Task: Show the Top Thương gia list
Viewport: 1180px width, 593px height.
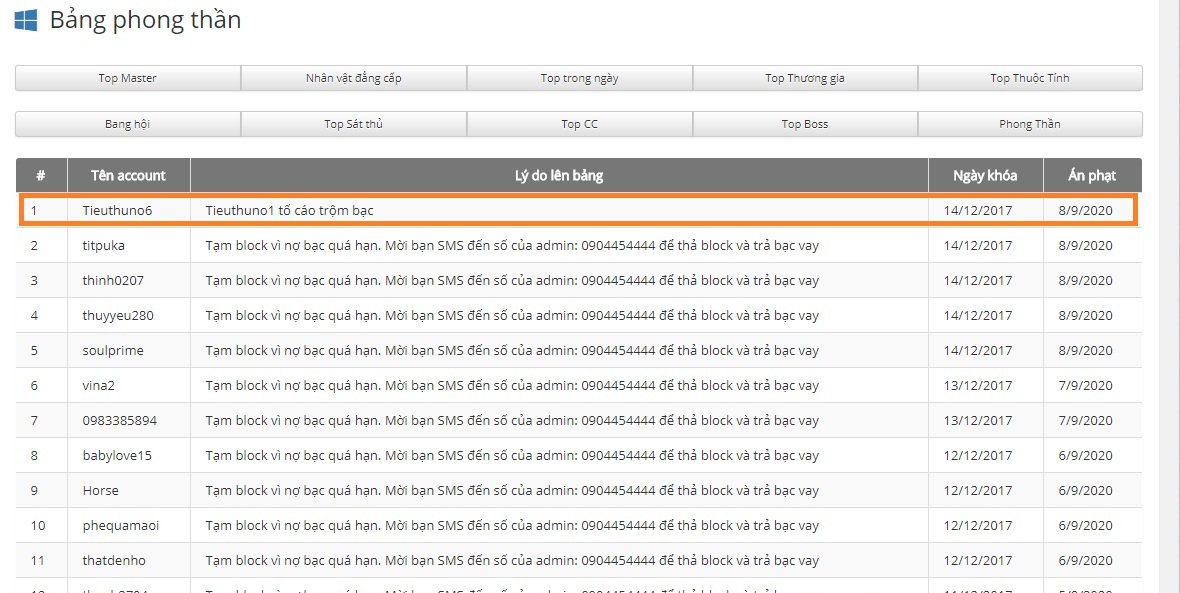Action: 805,78
